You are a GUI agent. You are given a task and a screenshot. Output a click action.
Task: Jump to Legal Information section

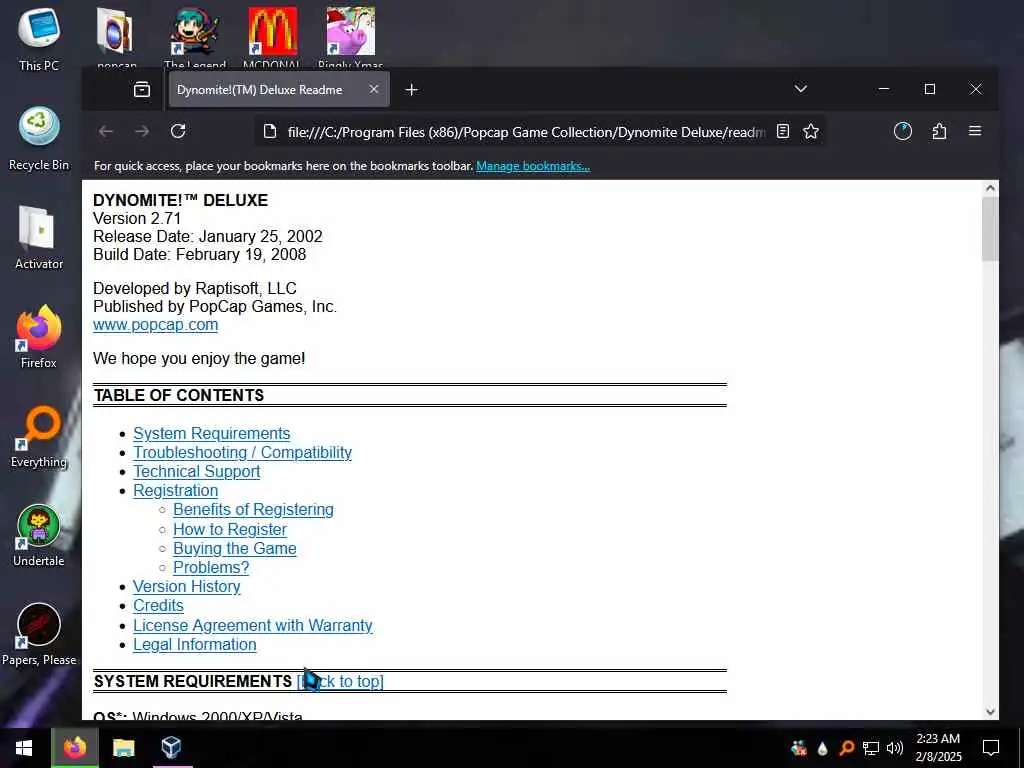(x=195, y=645)
